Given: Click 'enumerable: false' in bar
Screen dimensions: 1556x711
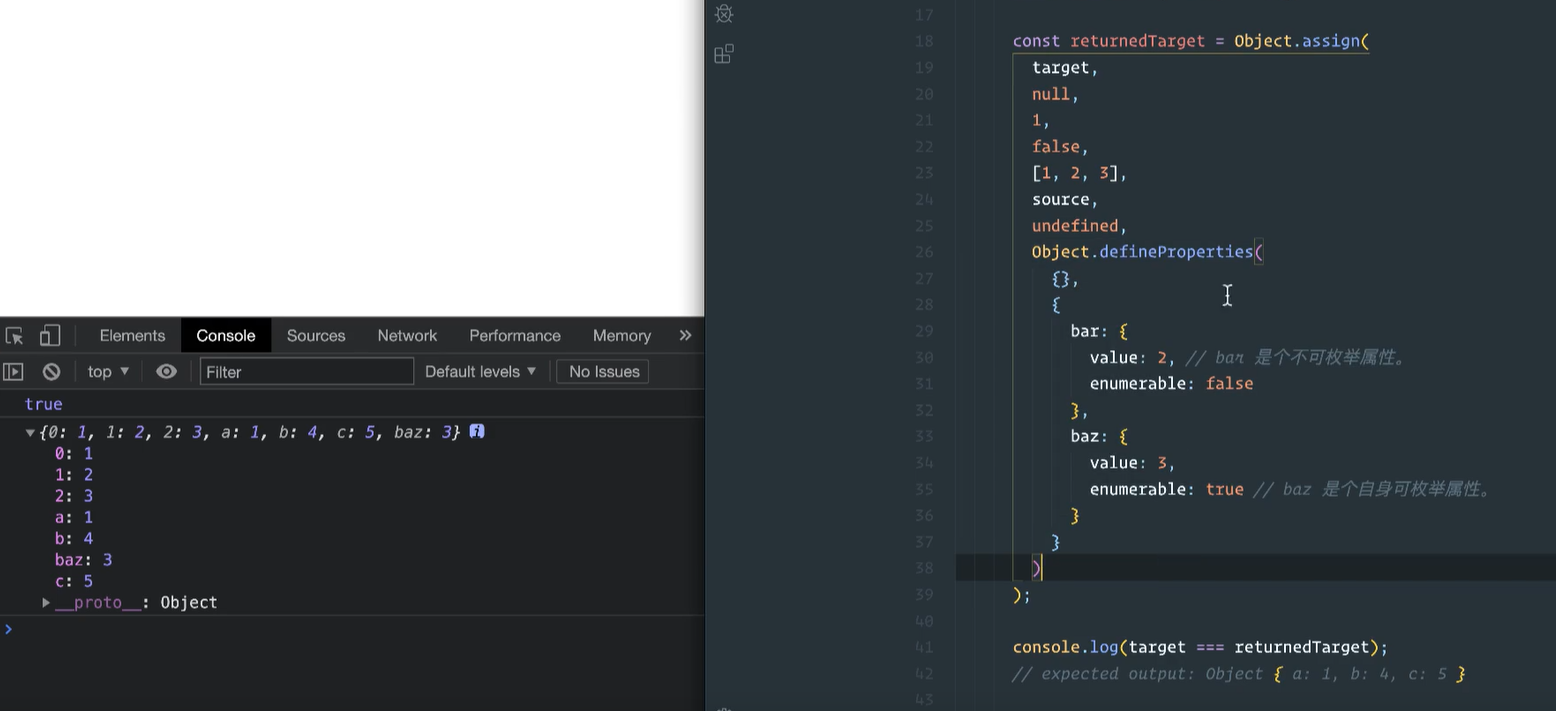Looking at the screenshot, I should point(1172,384).
